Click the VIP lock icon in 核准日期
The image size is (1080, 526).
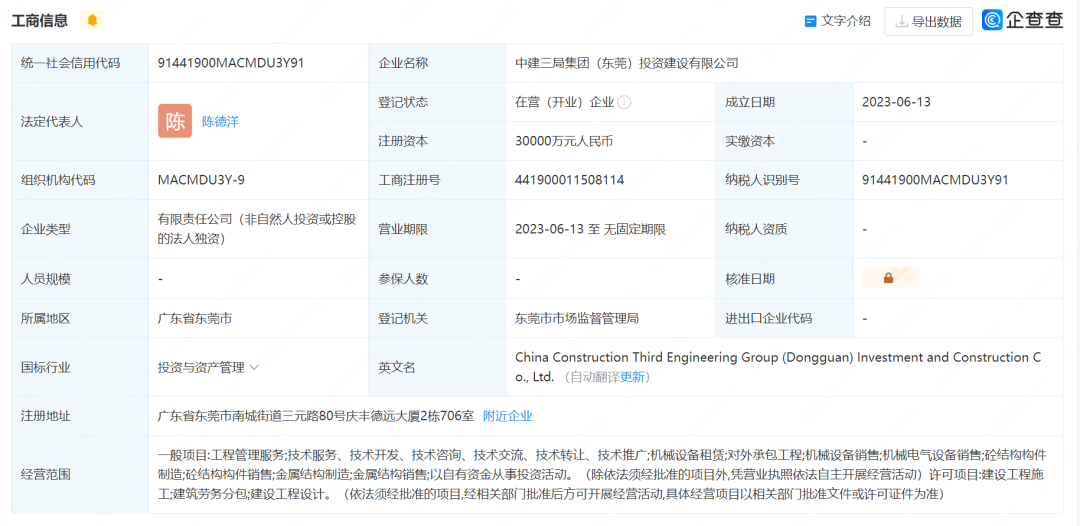(891, 278)
